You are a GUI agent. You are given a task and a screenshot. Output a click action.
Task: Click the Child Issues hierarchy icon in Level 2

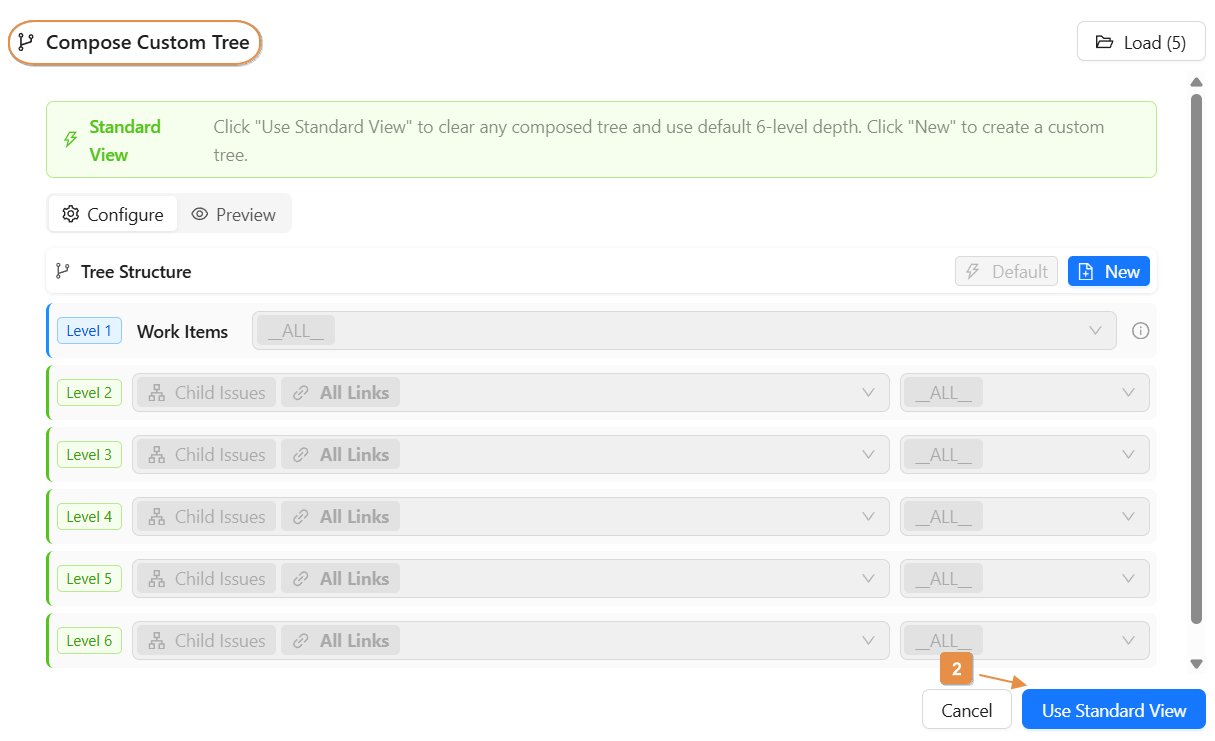[156, 393]
